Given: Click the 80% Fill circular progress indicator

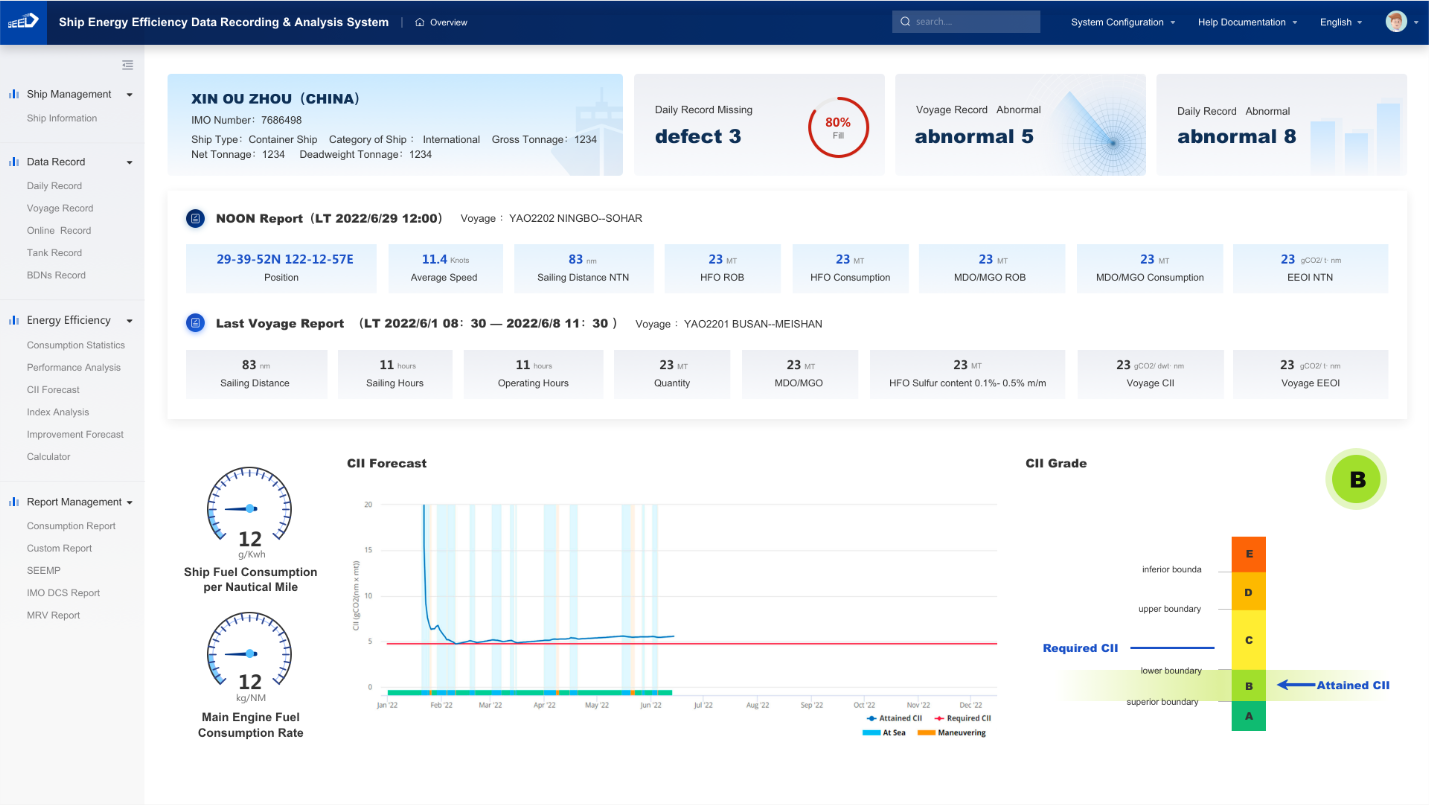Looking at the screenshot, I should [837, 127].
